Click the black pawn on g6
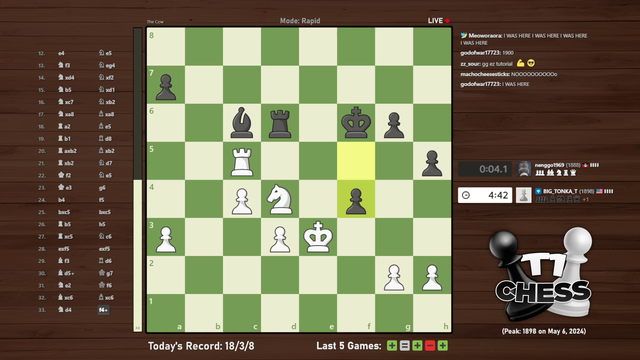Viewport: 640px width, 360px height. coord(394,125)
